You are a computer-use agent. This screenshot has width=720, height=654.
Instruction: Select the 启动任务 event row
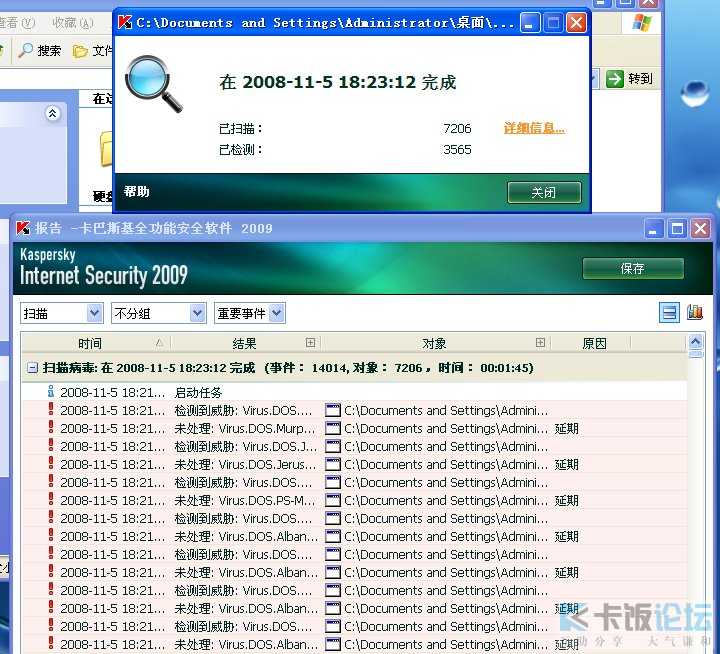(x=354, y=392)
